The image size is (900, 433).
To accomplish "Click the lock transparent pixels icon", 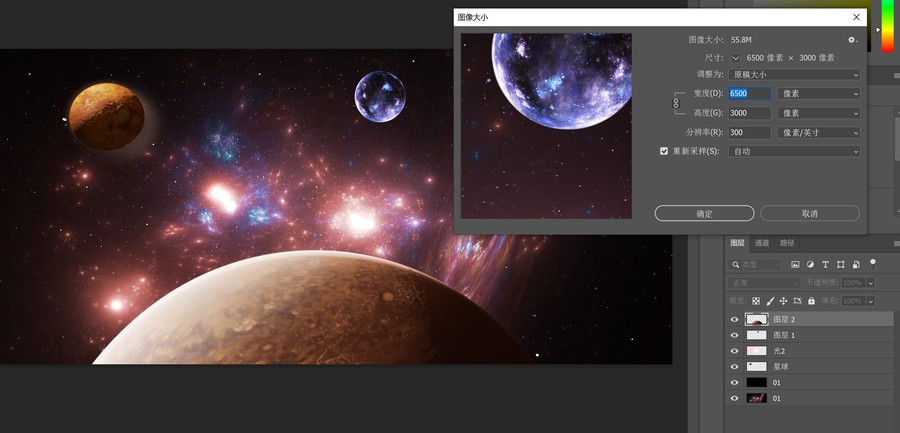I will tap(756, 301).
